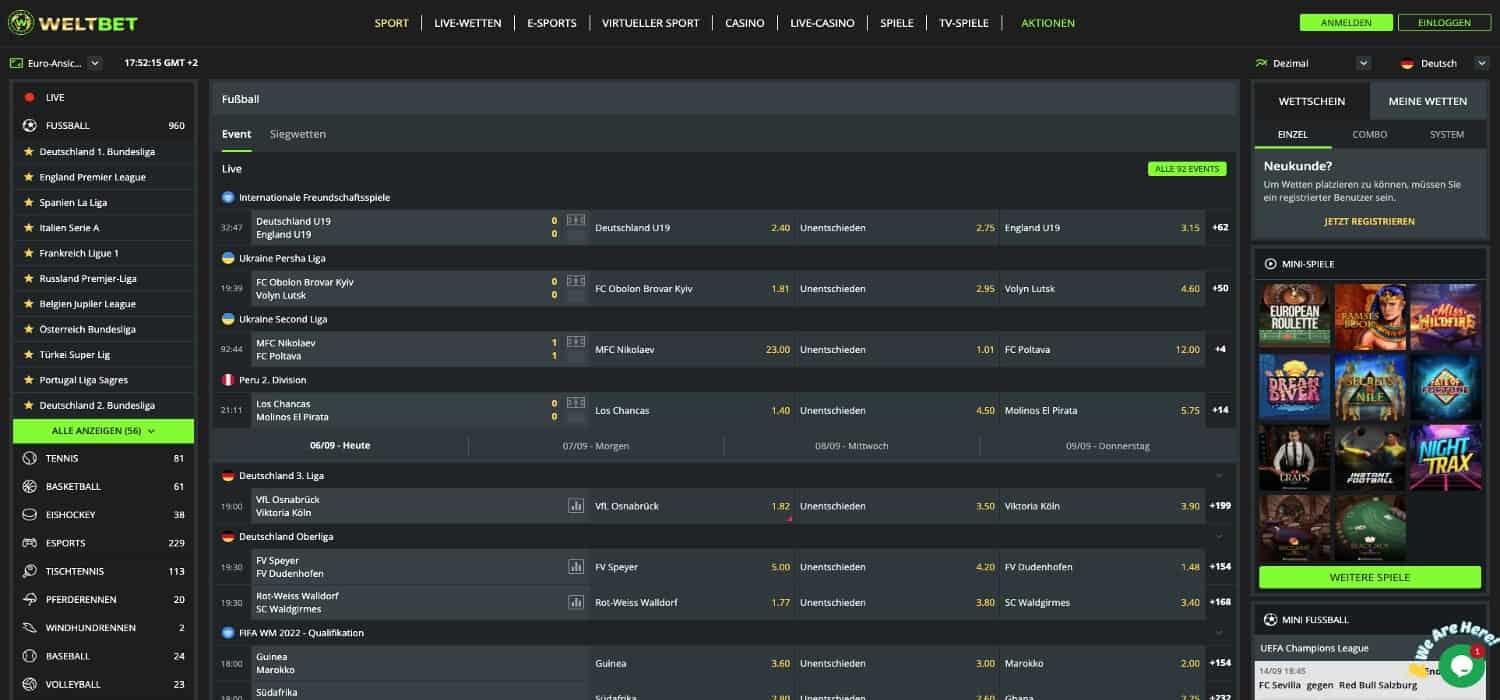The height and width of the screenshot is (700, 1500).
Task: Open live pitch icon for Deutschland U19 match
Action: [x=576, y=220]
